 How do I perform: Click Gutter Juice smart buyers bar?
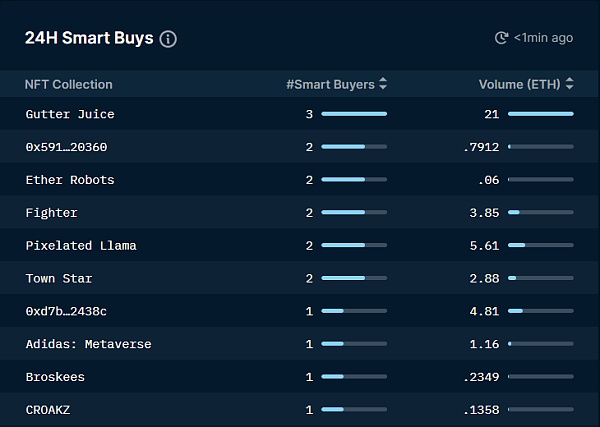354,114
